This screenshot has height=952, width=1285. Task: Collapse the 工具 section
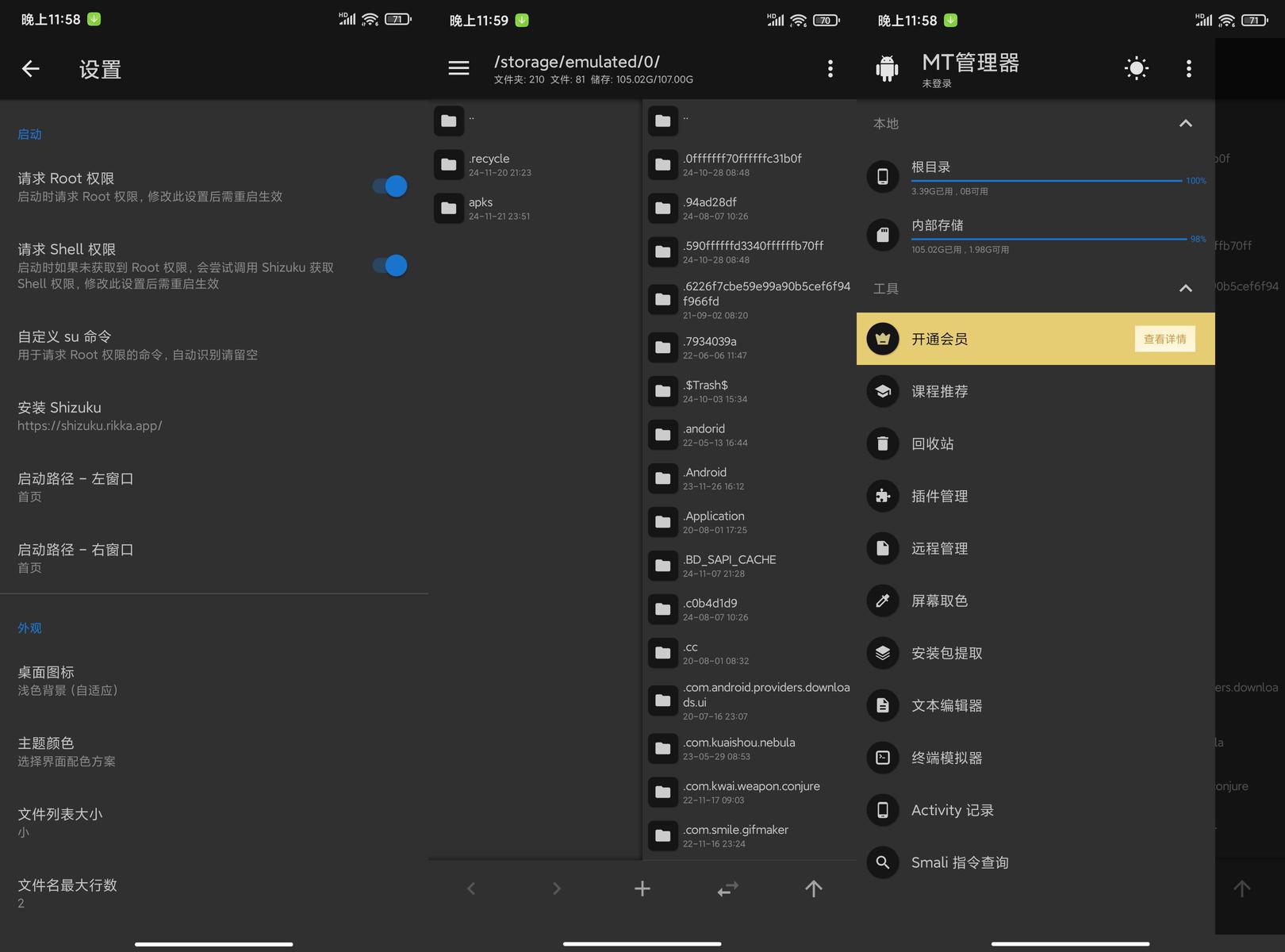click(1185, 289)
